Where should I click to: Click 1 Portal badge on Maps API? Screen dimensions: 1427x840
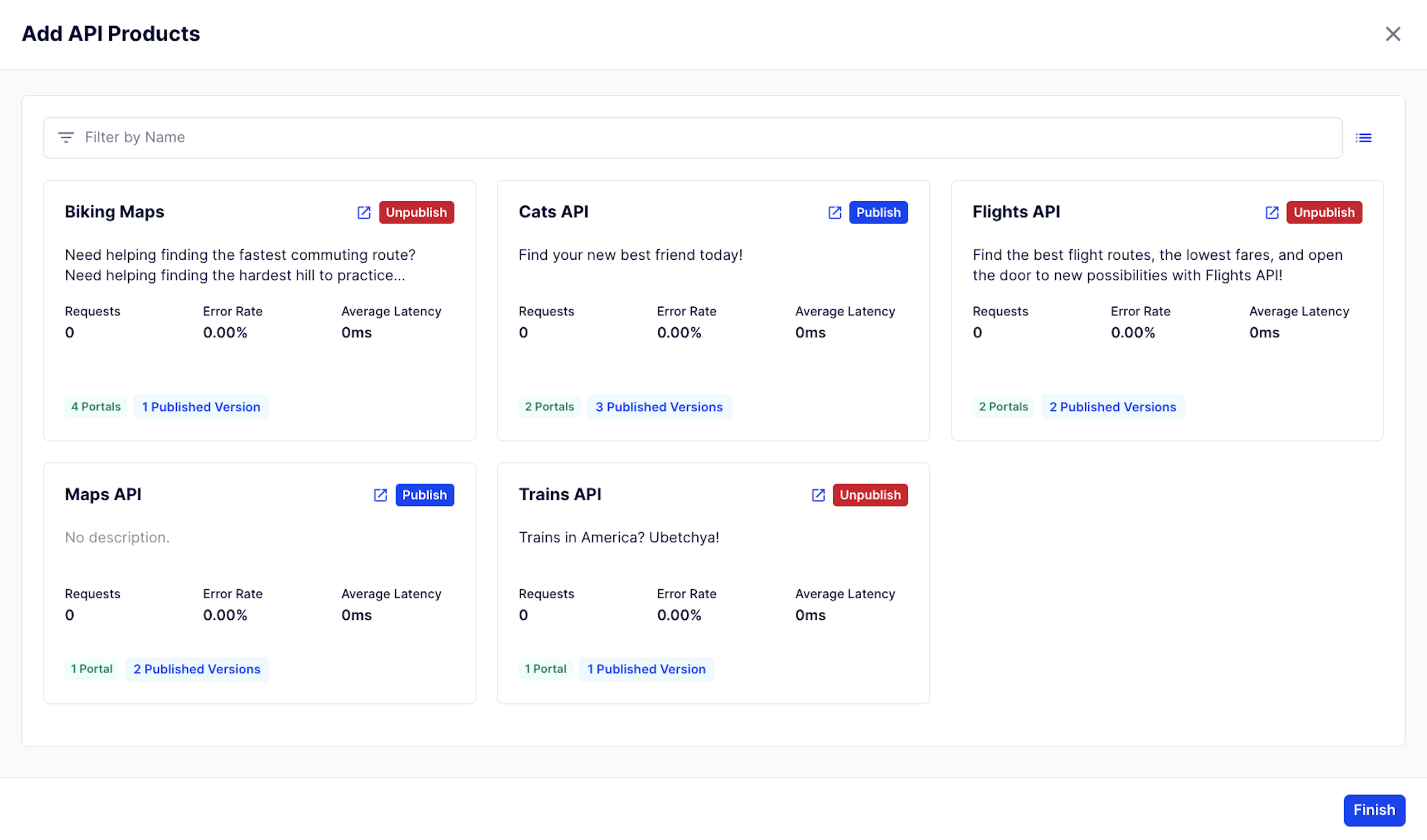[92, 669]
